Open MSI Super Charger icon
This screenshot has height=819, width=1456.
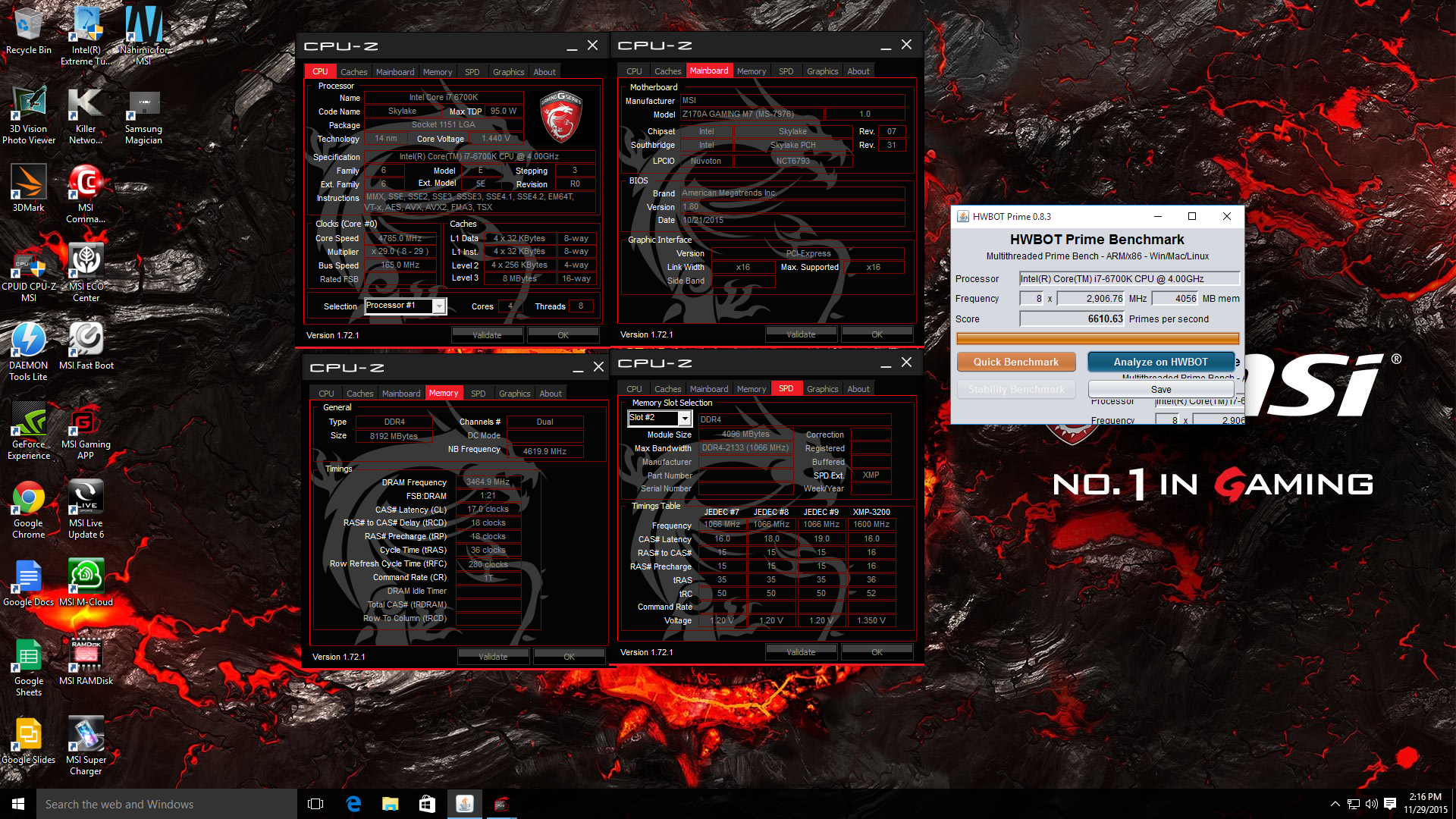[x=86, y=745]
